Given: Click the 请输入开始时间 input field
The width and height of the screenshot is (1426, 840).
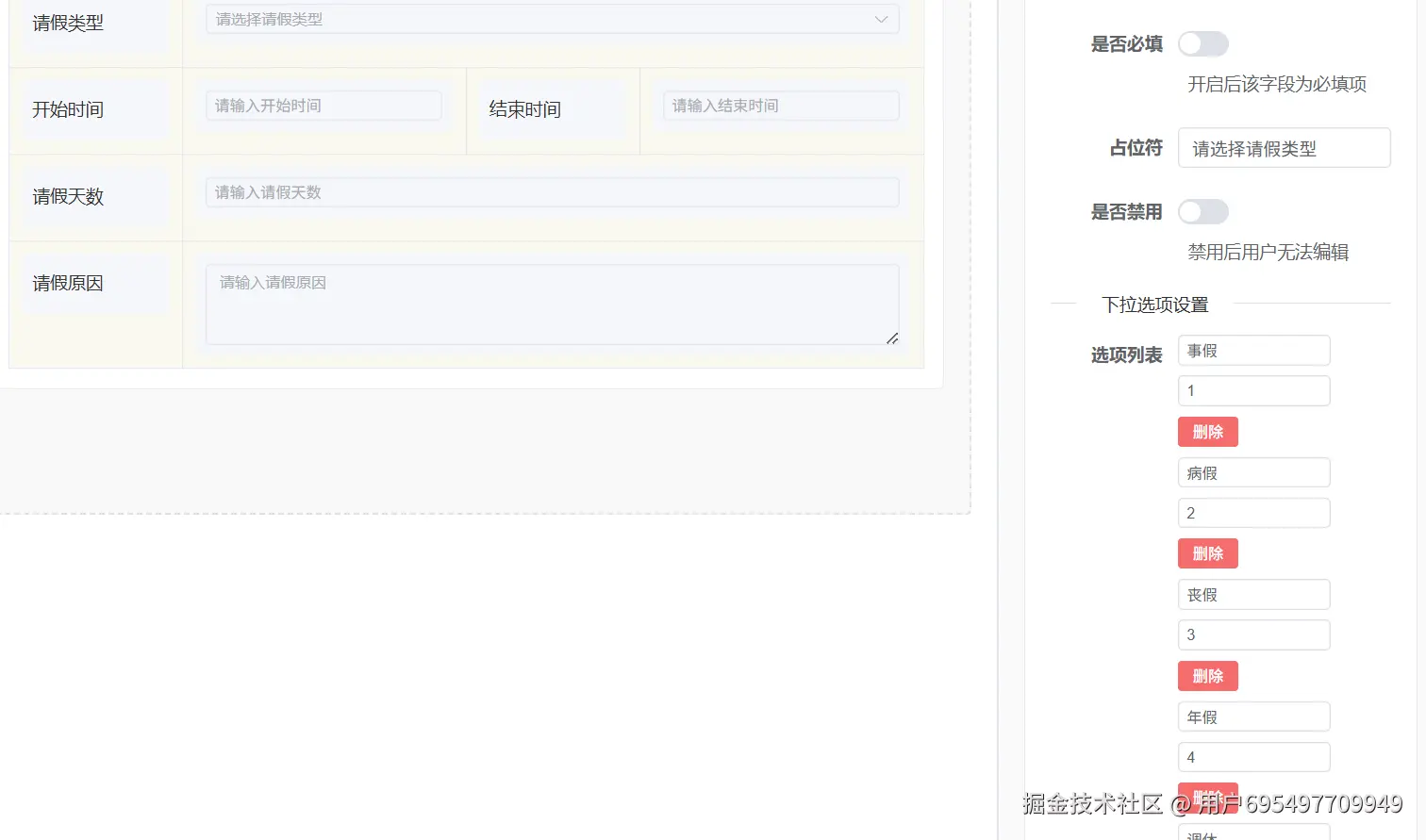Looking at the screenshot, I should (323, 106).
